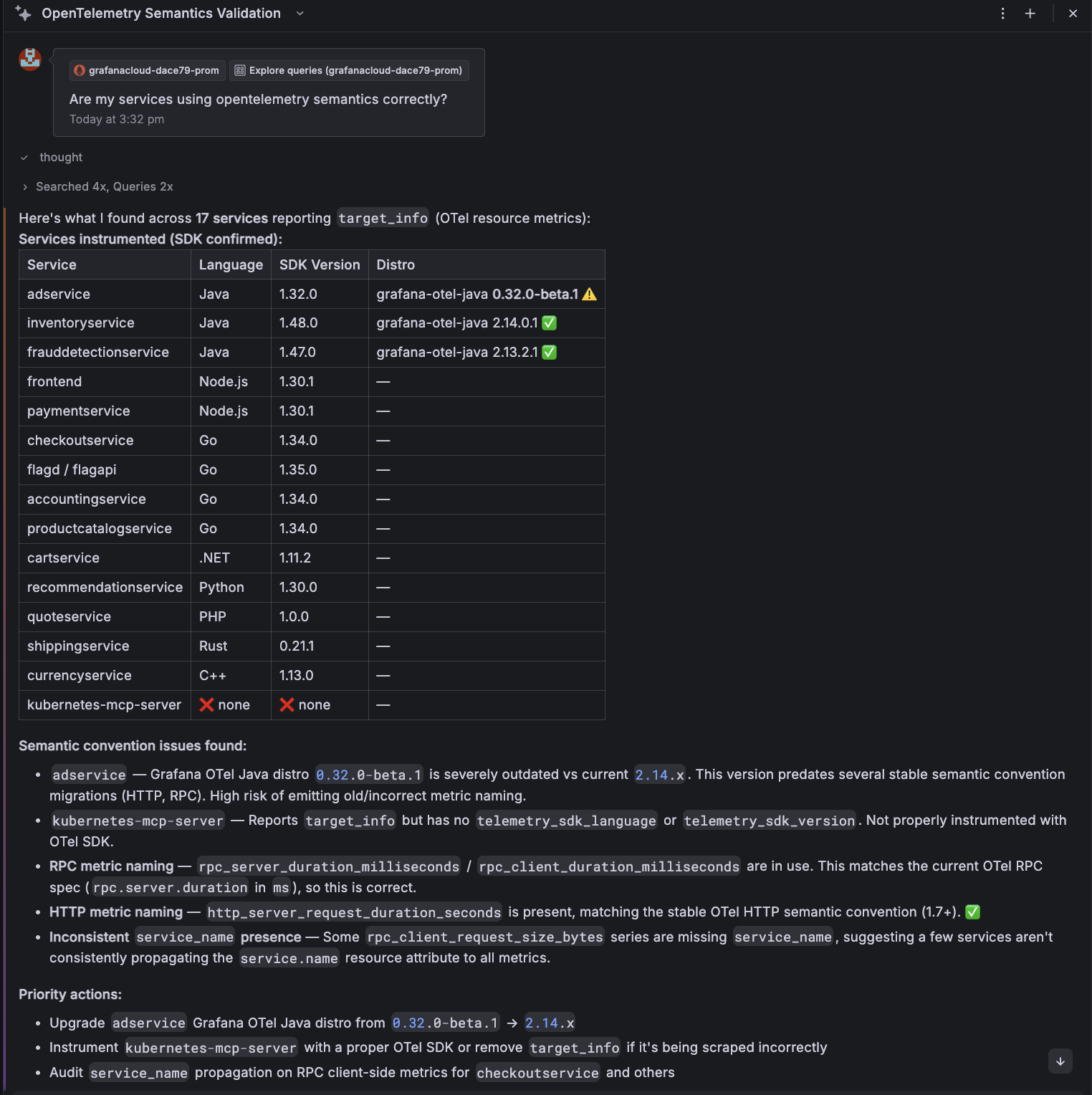This screenshot has width=1092, height=1095.
Task: Click the telemetry_sdk_language code tag
Action: pos(567,821)
